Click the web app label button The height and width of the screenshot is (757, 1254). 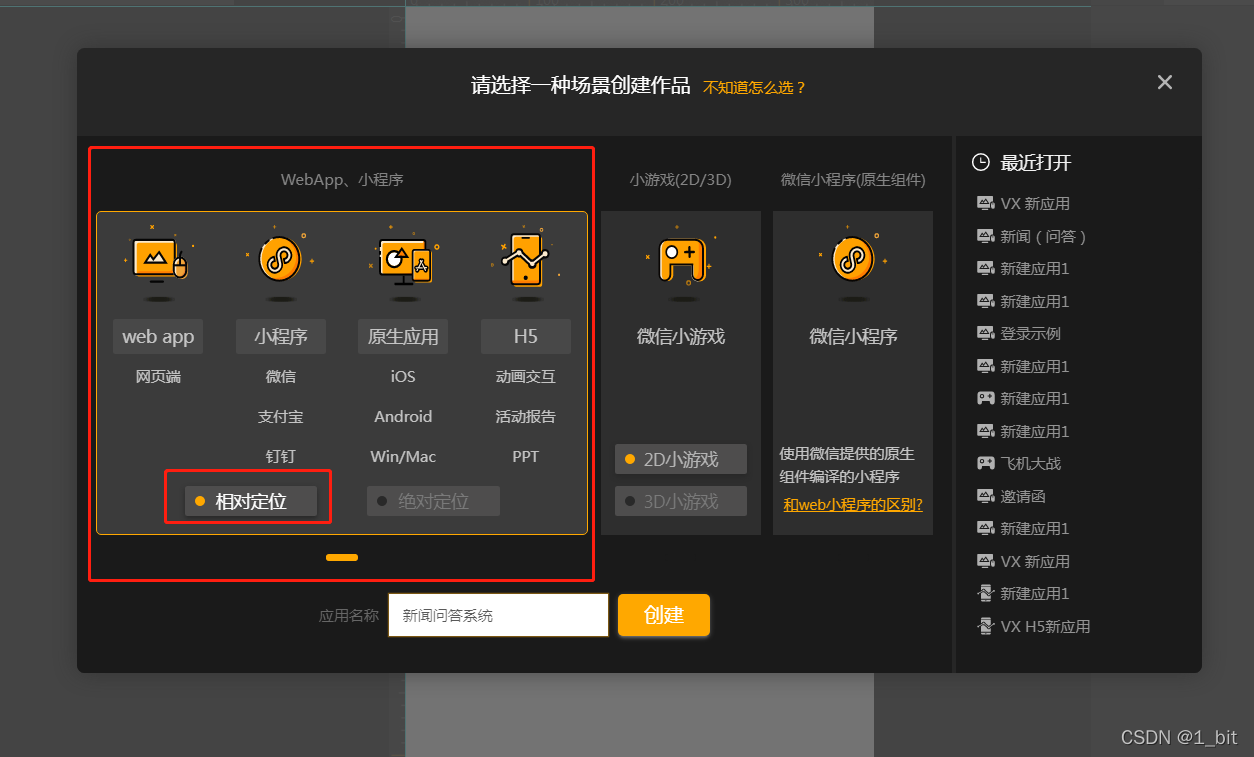tap(158, 337)
